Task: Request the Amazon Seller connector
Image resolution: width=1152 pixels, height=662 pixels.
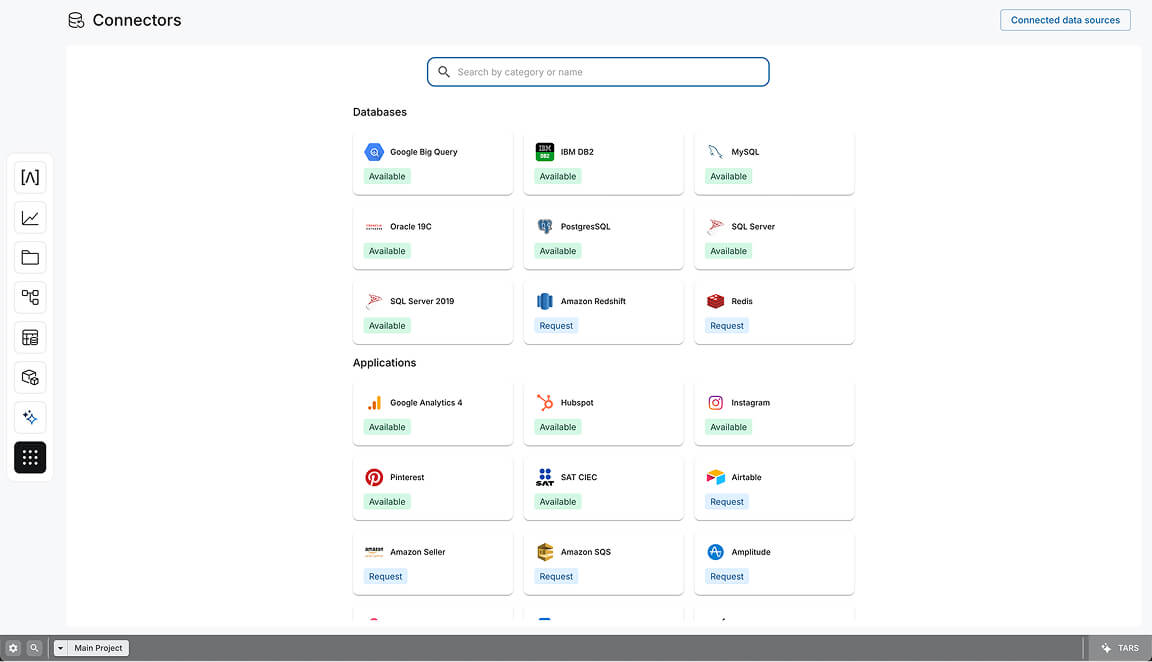Action: click(386, 577)
